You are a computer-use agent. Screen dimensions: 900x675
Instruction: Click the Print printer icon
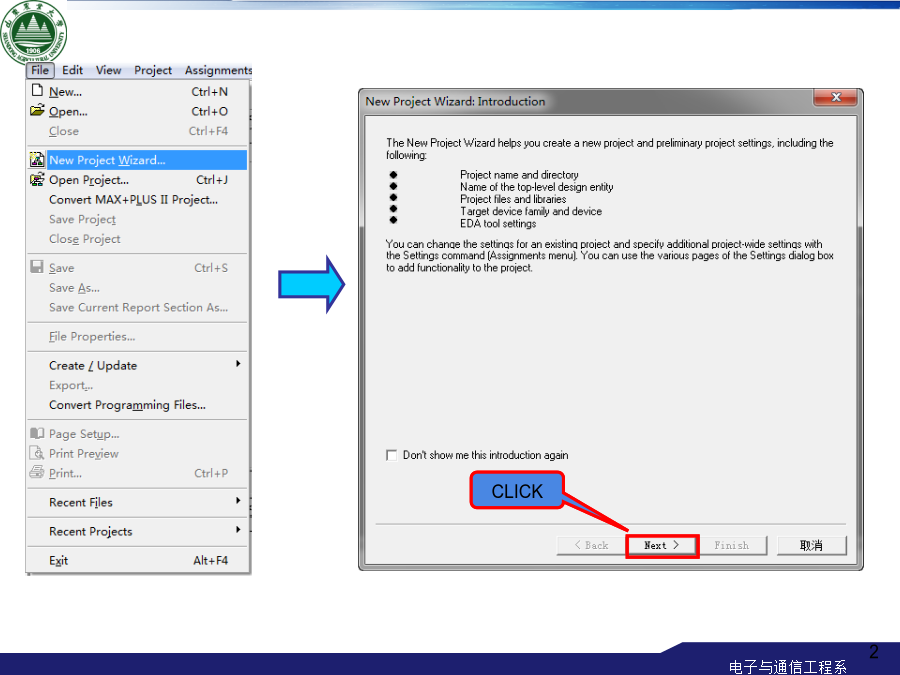point(37,472)
